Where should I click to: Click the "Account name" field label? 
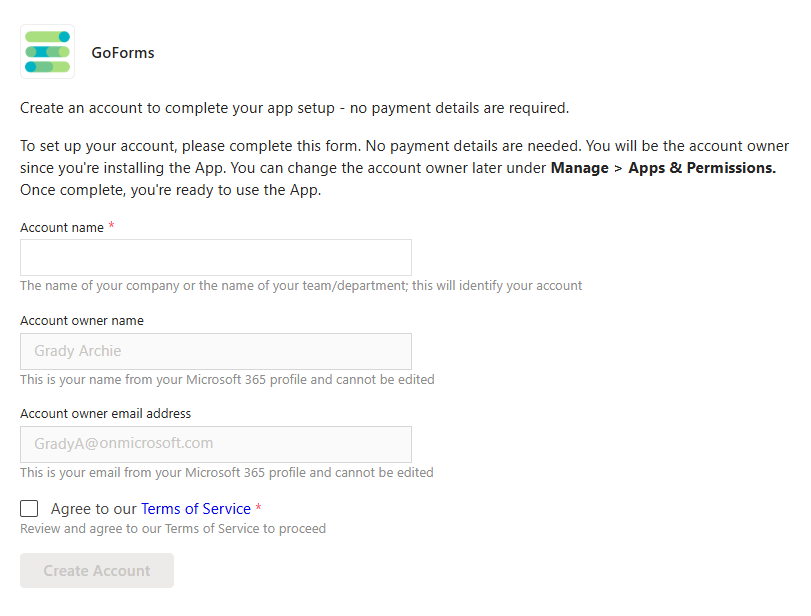(x=61, y=228)
